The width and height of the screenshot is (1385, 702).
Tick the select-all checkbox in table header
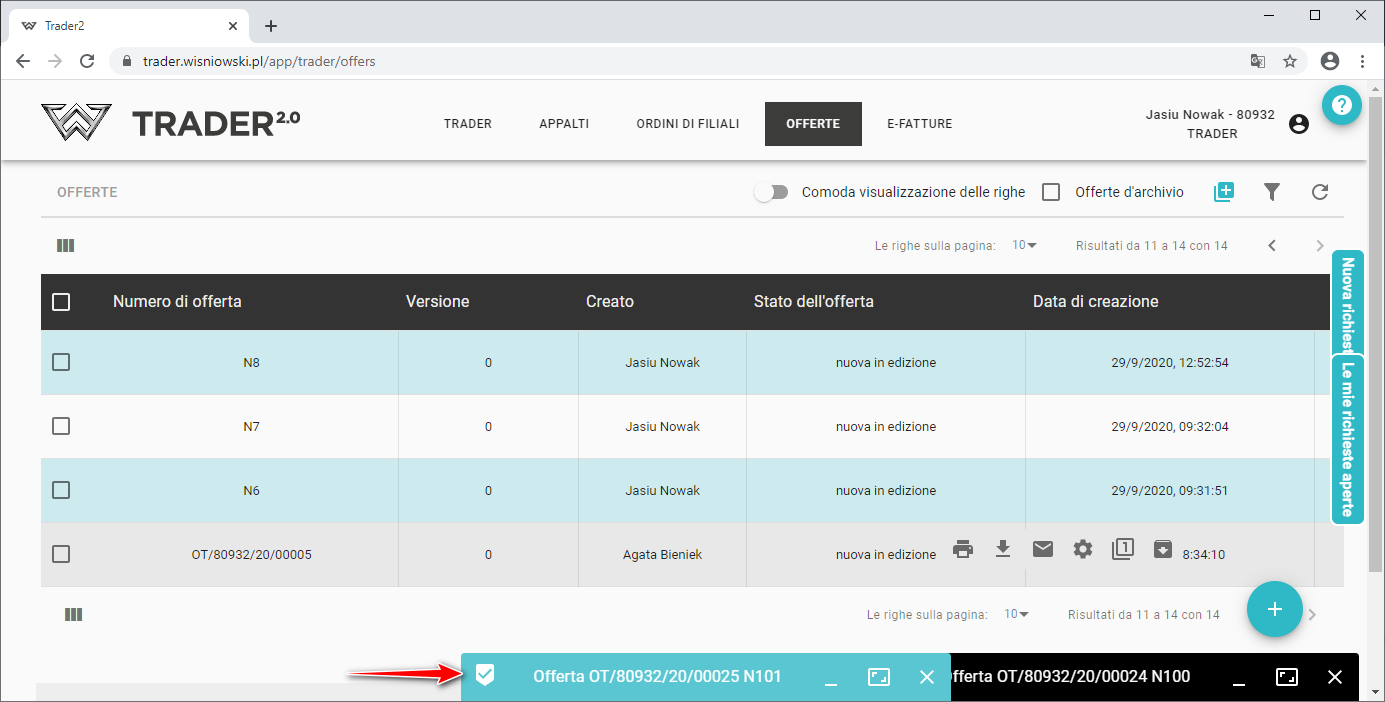[x=61, y=302]
